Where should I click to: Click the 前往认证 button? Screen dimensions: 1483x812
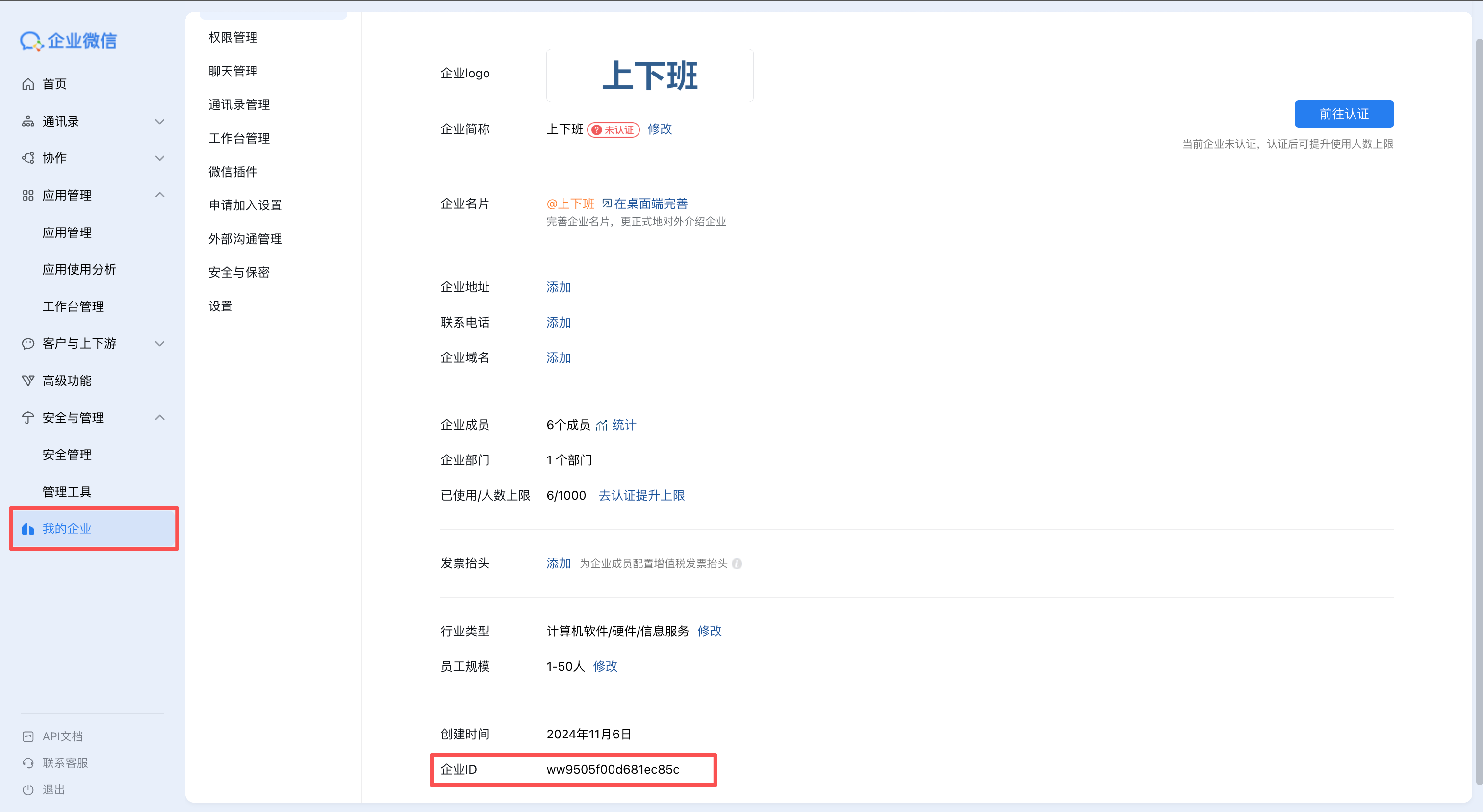coord(1344,114)
